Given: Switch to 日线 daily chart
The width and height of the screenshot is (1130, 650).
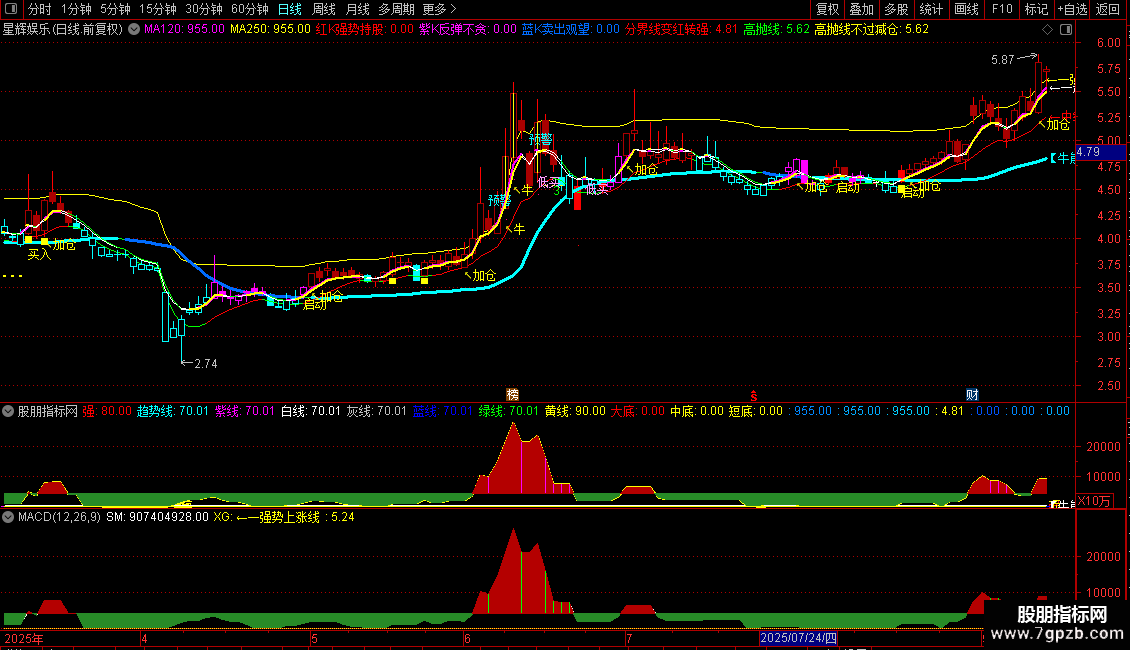Looking at the screenshot, I should (290, 9).
